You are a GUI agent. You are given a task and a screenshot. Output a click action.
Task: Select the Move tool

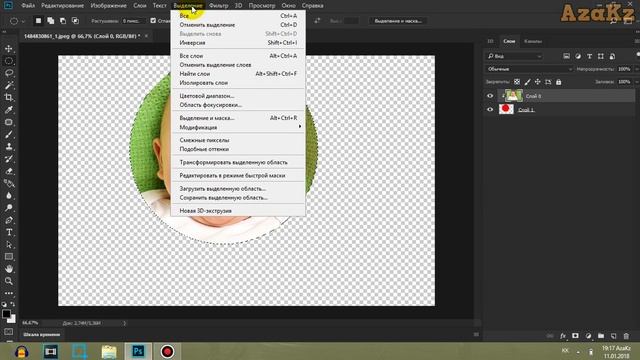[9, 49]
